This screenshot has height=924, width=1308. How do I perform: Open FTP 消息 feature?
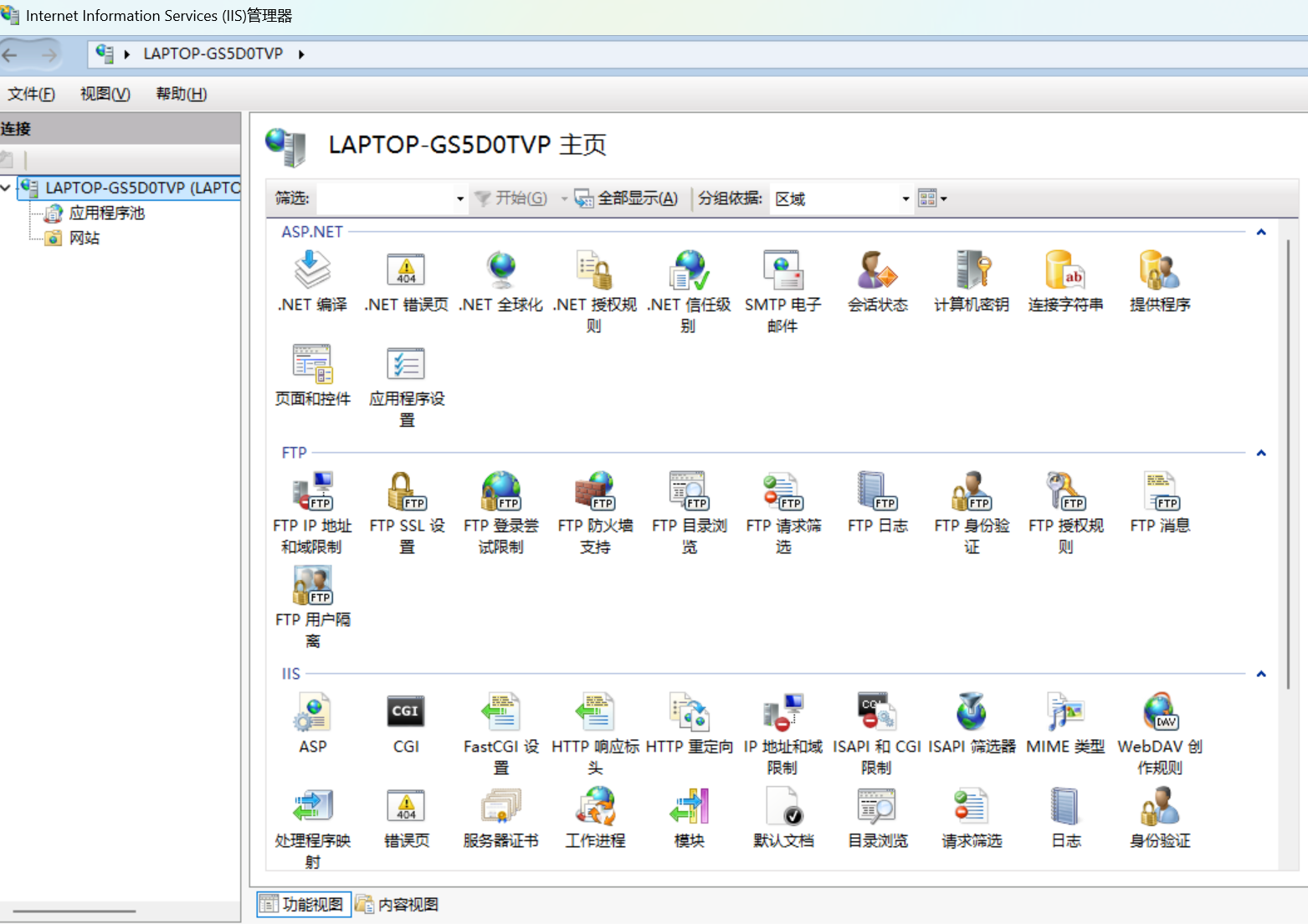point(1160,503)
